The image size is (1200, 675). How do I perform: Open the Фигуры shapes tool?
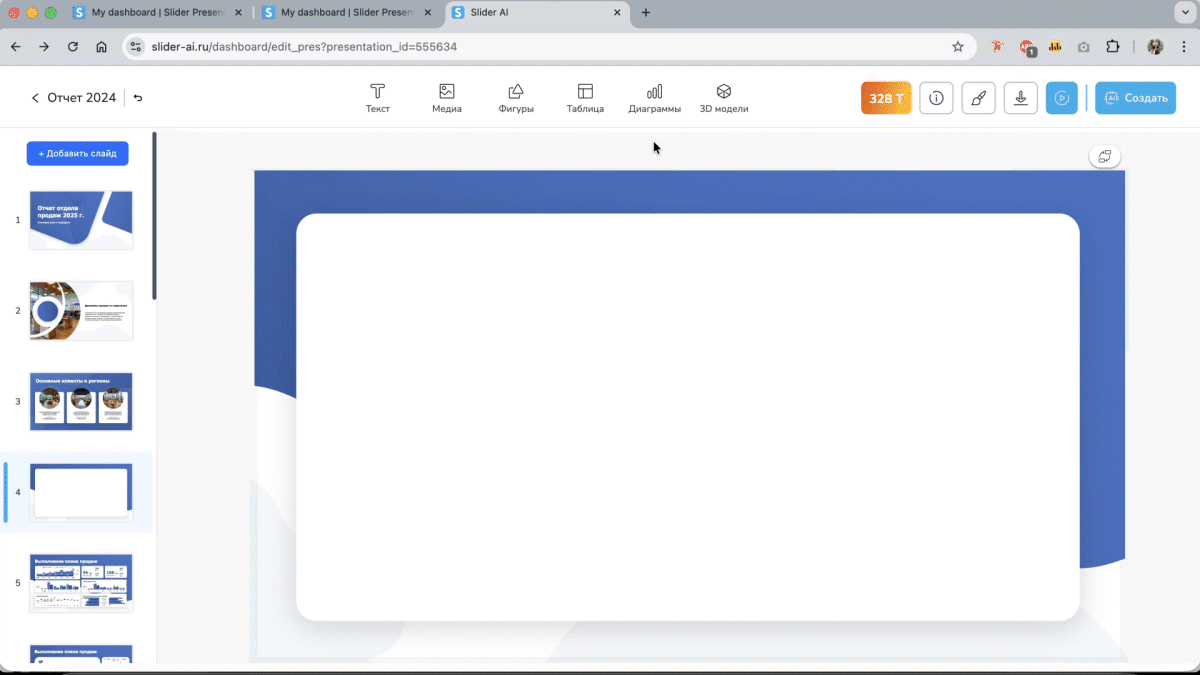(516, 98)
